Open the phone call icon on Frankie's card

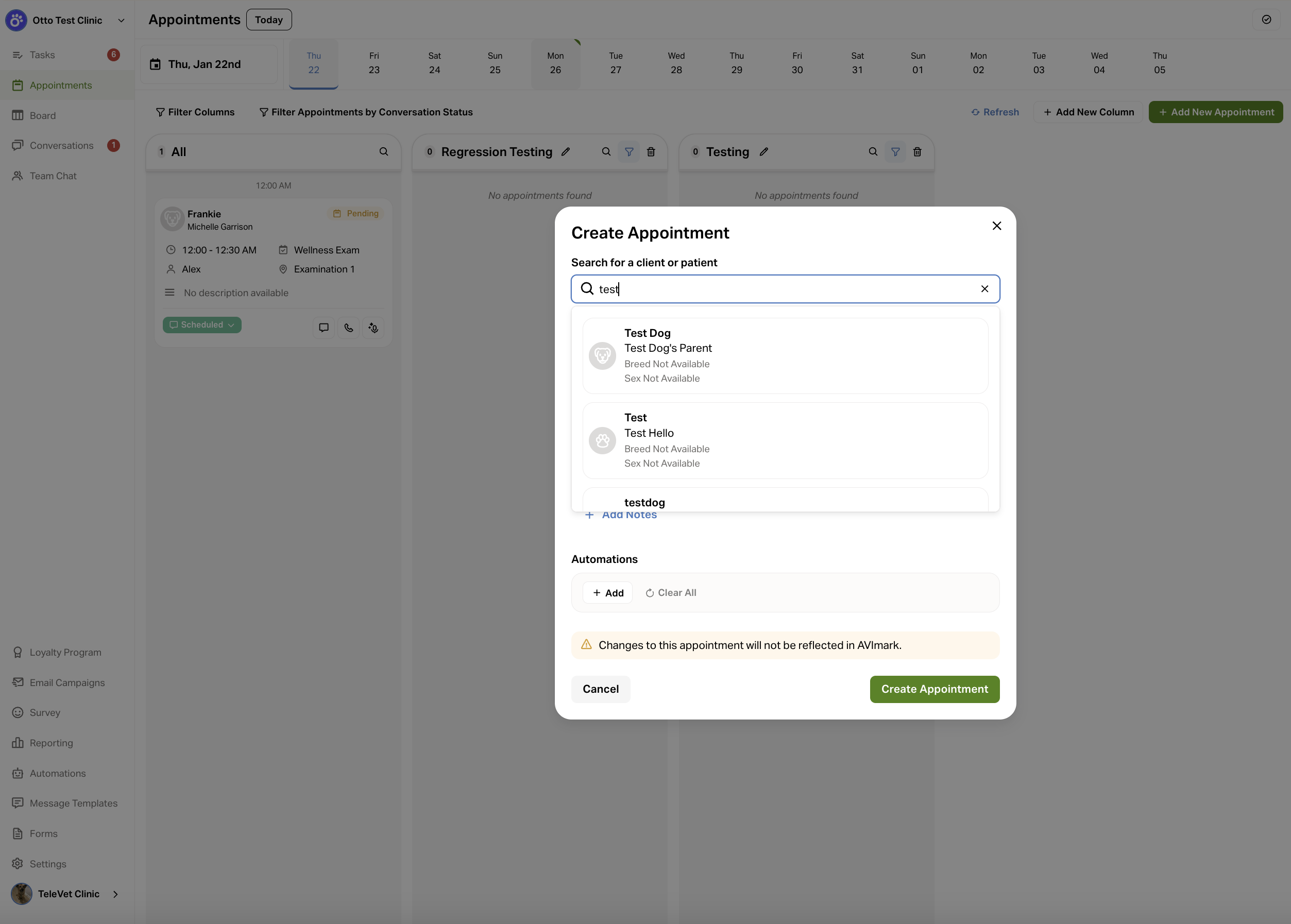[348, 328]
